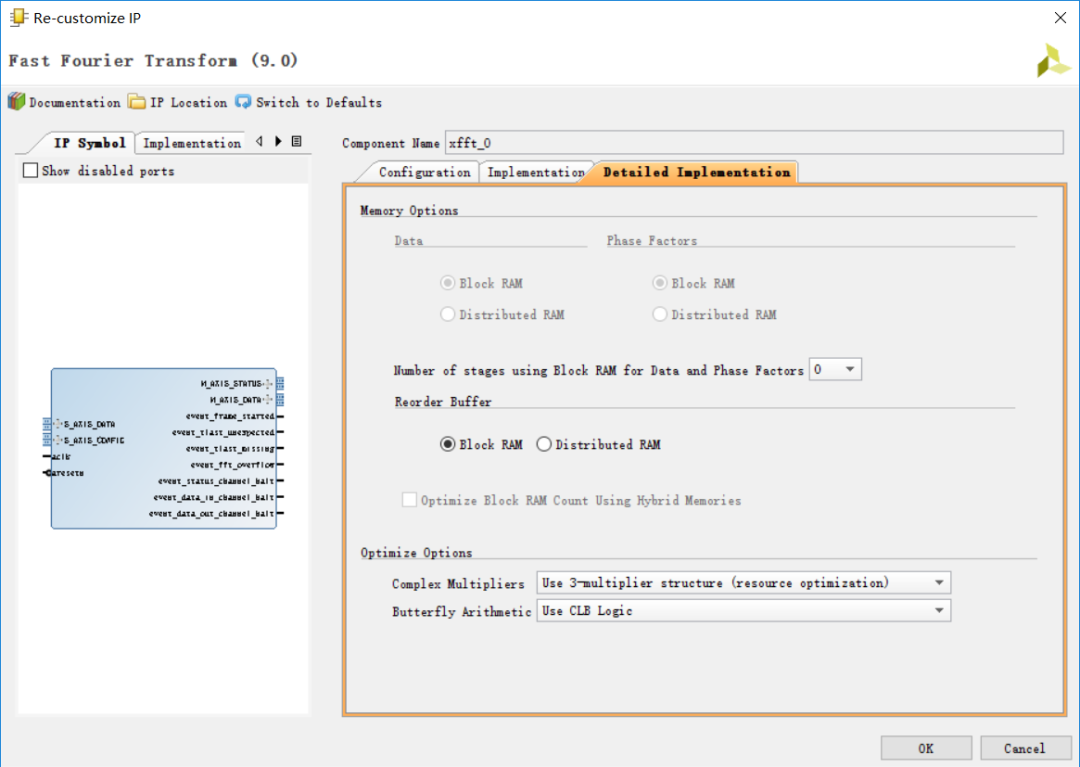The image size is (1080, 767).
Task: Open the left-panel tab list icon
Action: tap(296, 142)
